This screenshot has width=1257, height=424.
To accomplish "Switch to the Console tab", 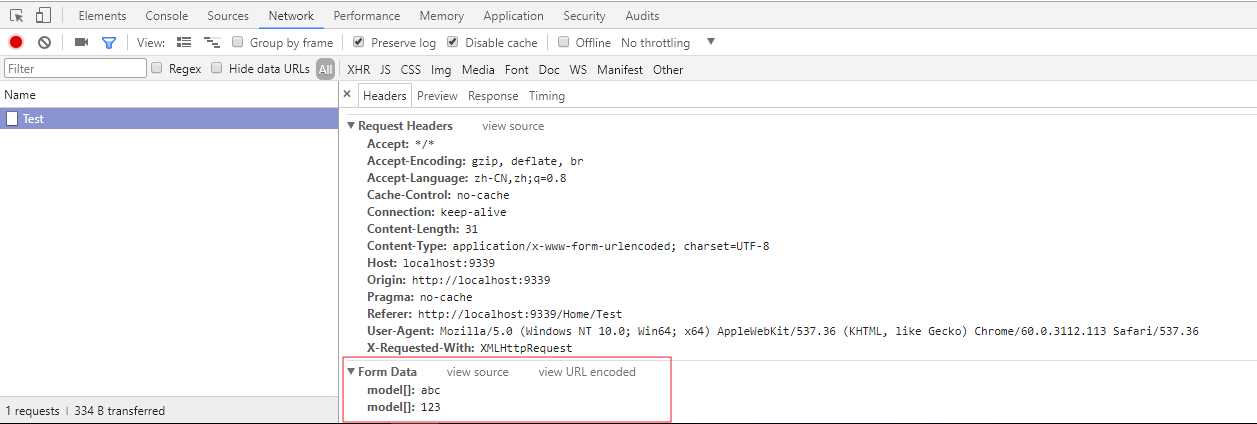I will point(166,16).
